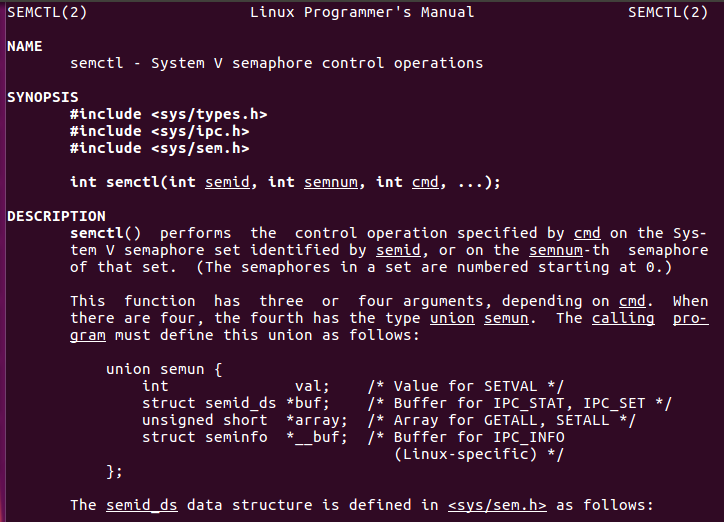Click the "union semun {" declaration line
Image resolution: width=724 pixels, height=522 pixels.
tap(155, 369)
